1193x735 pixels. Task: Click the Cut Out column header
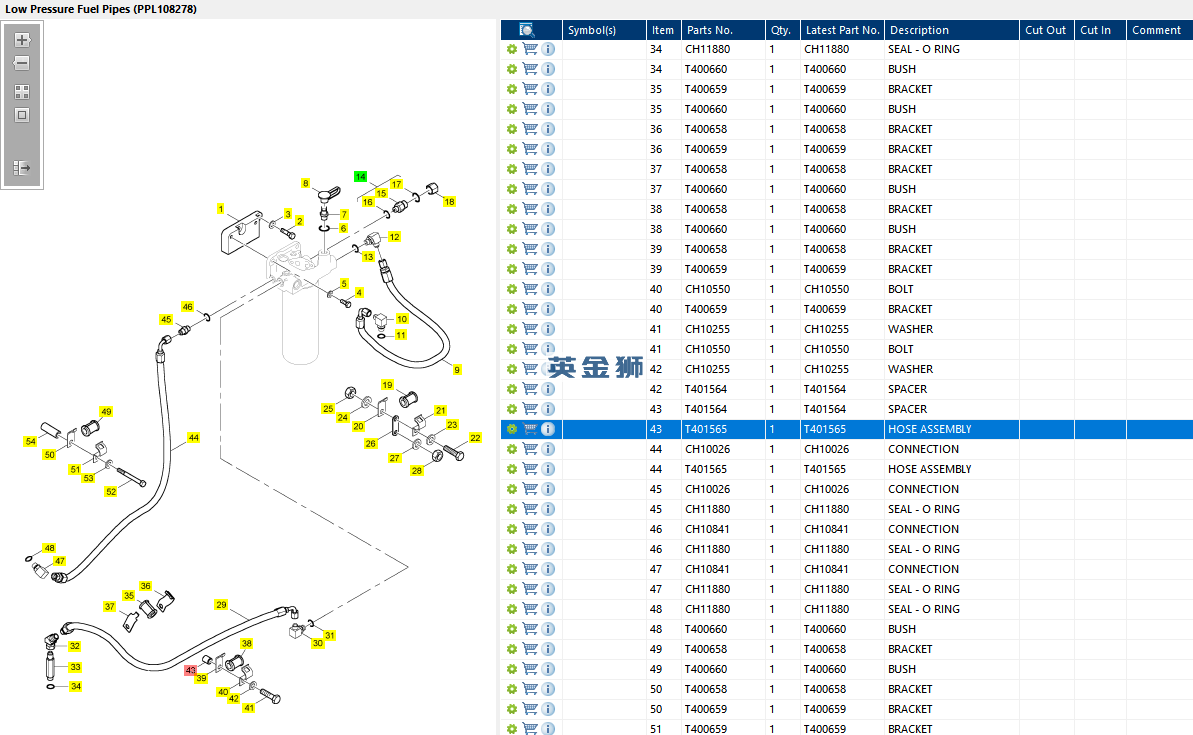click(1046, 30)
